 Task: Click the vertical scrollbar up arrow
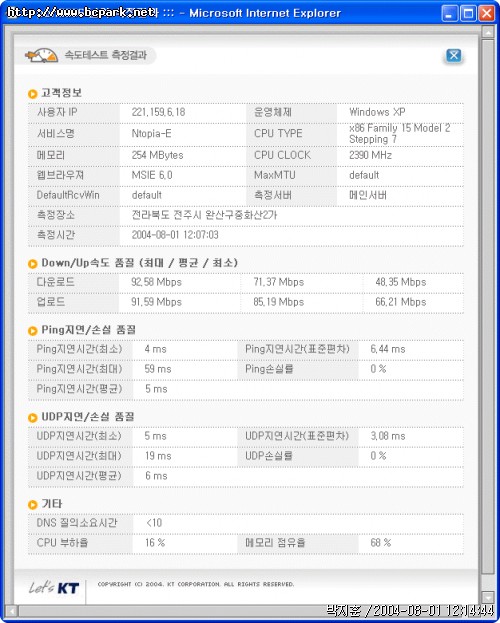click(487, 31)
